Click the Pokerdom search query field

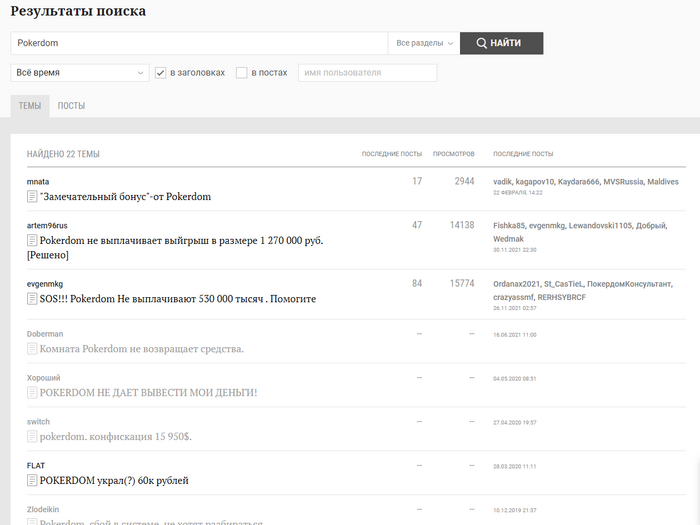point(199,43)
